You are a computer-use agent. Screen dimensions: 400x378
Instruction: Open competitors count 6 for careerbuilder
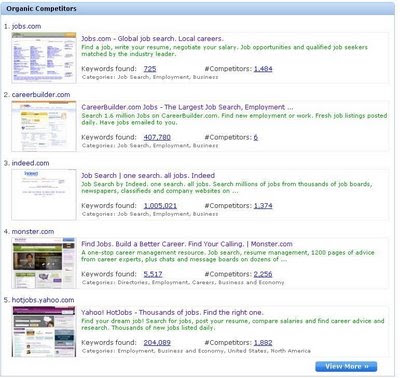(256, 137)
